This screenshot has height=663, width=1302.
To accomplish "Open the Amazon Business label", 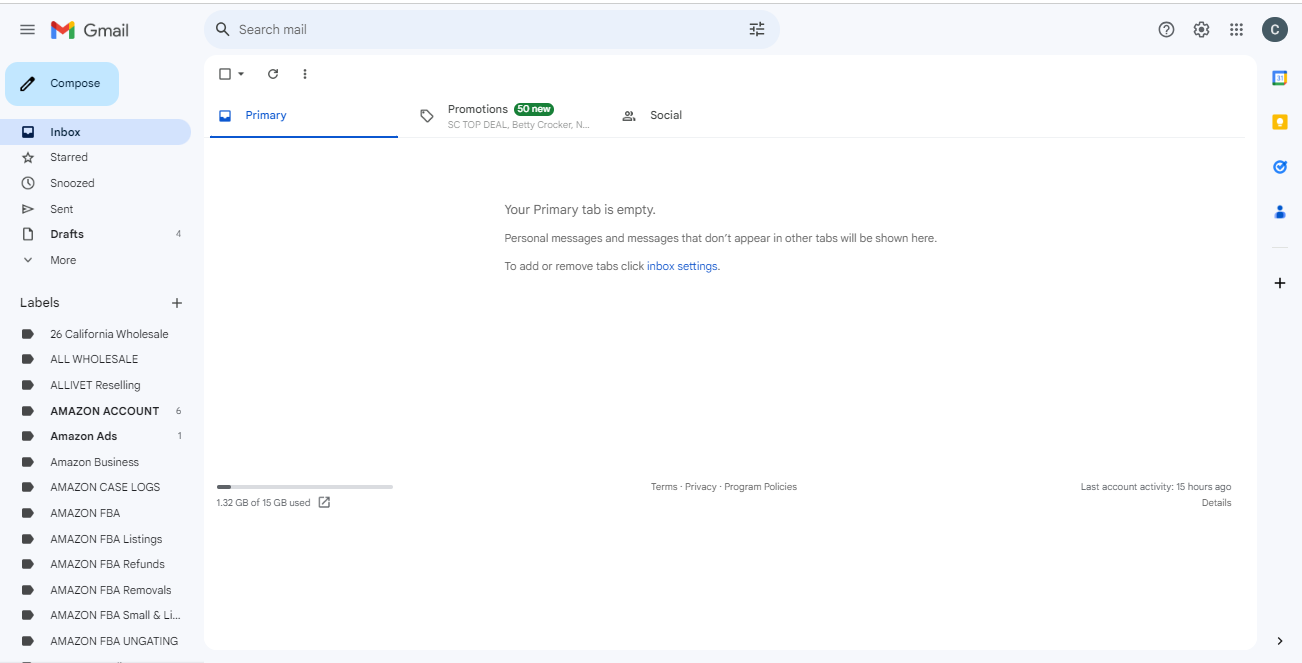I will [x=96, y=462].
